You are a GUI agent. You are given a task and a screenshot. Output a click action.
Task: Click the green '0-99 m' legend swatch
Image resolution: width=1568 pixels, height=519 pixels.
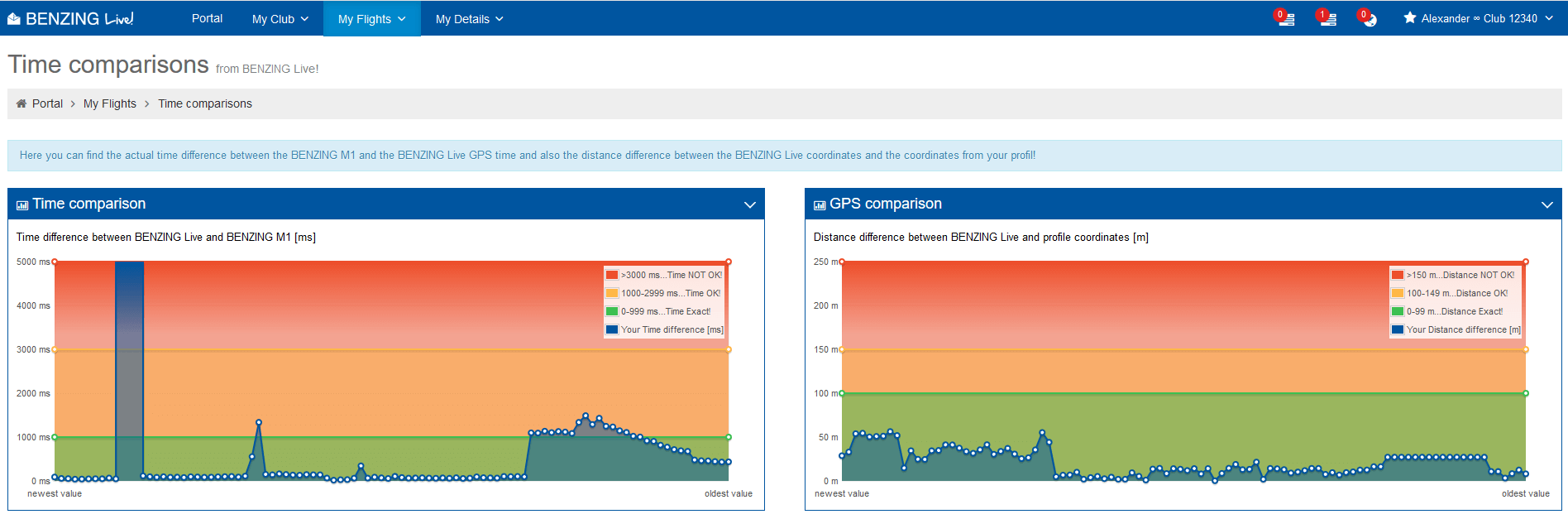(x=1398, y=311)
